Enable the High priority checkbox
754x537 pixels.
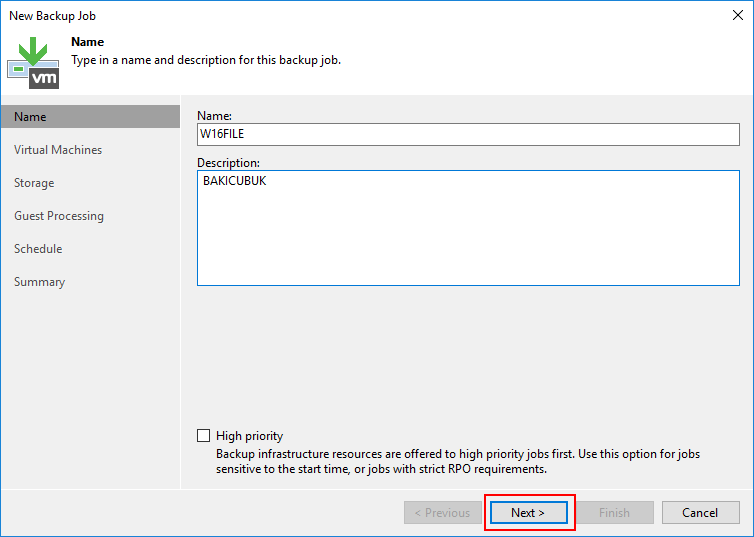[204, 436]
